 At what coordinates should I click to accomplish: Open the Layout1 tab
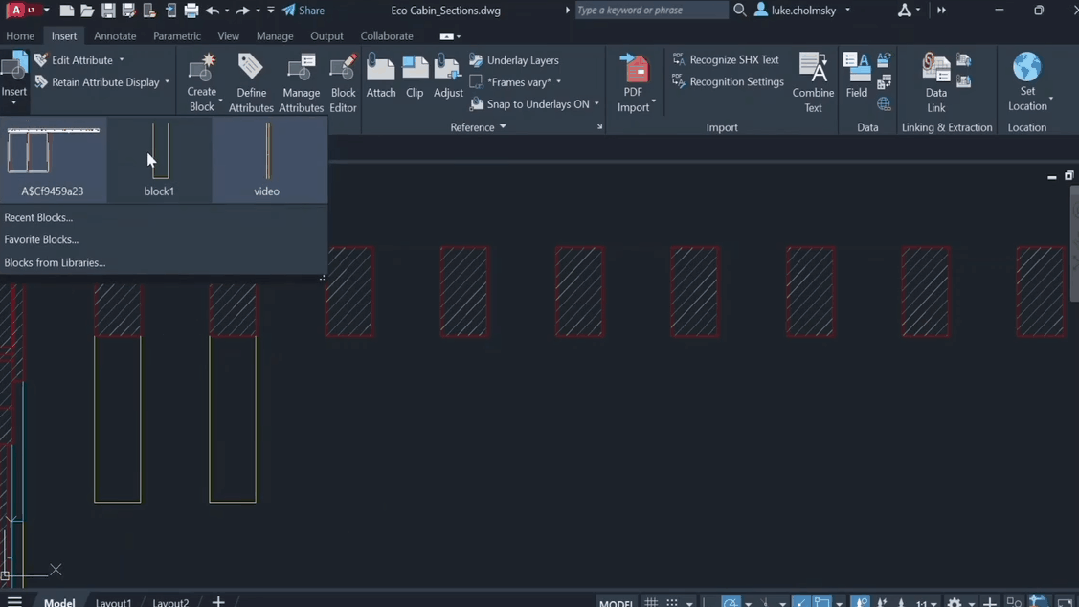[113, 601]
